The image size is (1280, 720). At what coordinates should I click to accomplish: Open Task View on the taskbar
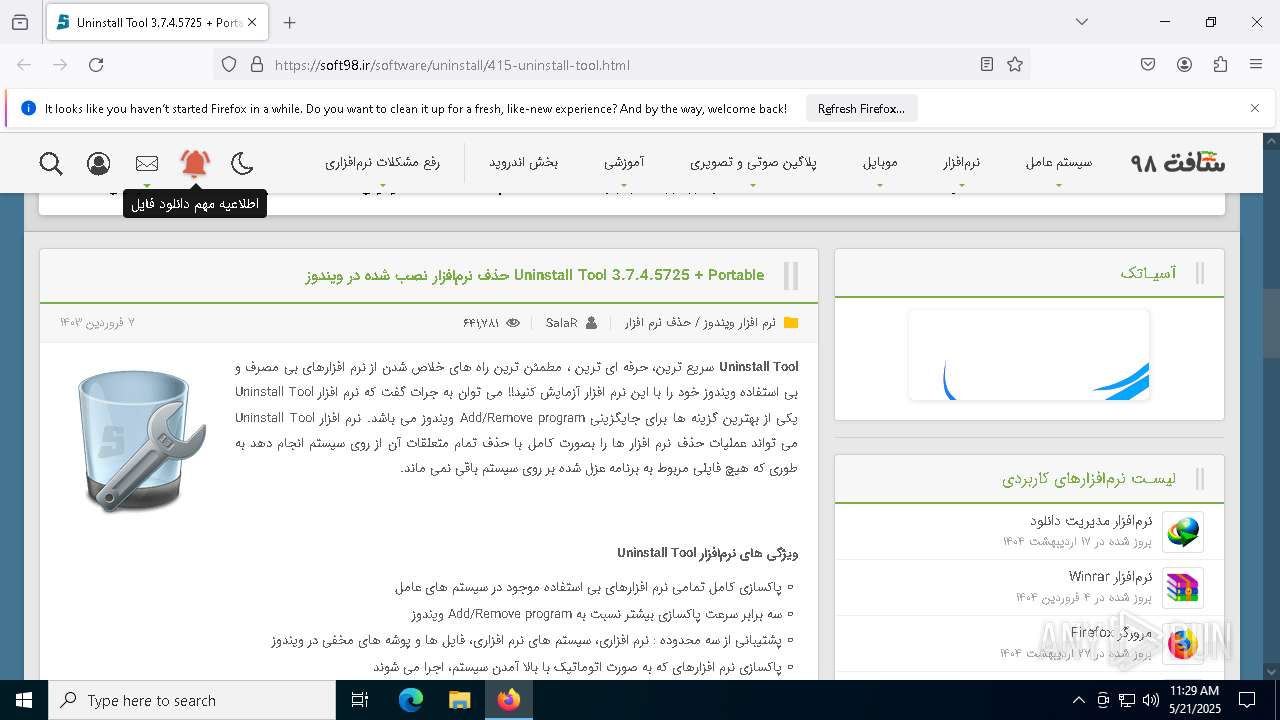[360, 700]
